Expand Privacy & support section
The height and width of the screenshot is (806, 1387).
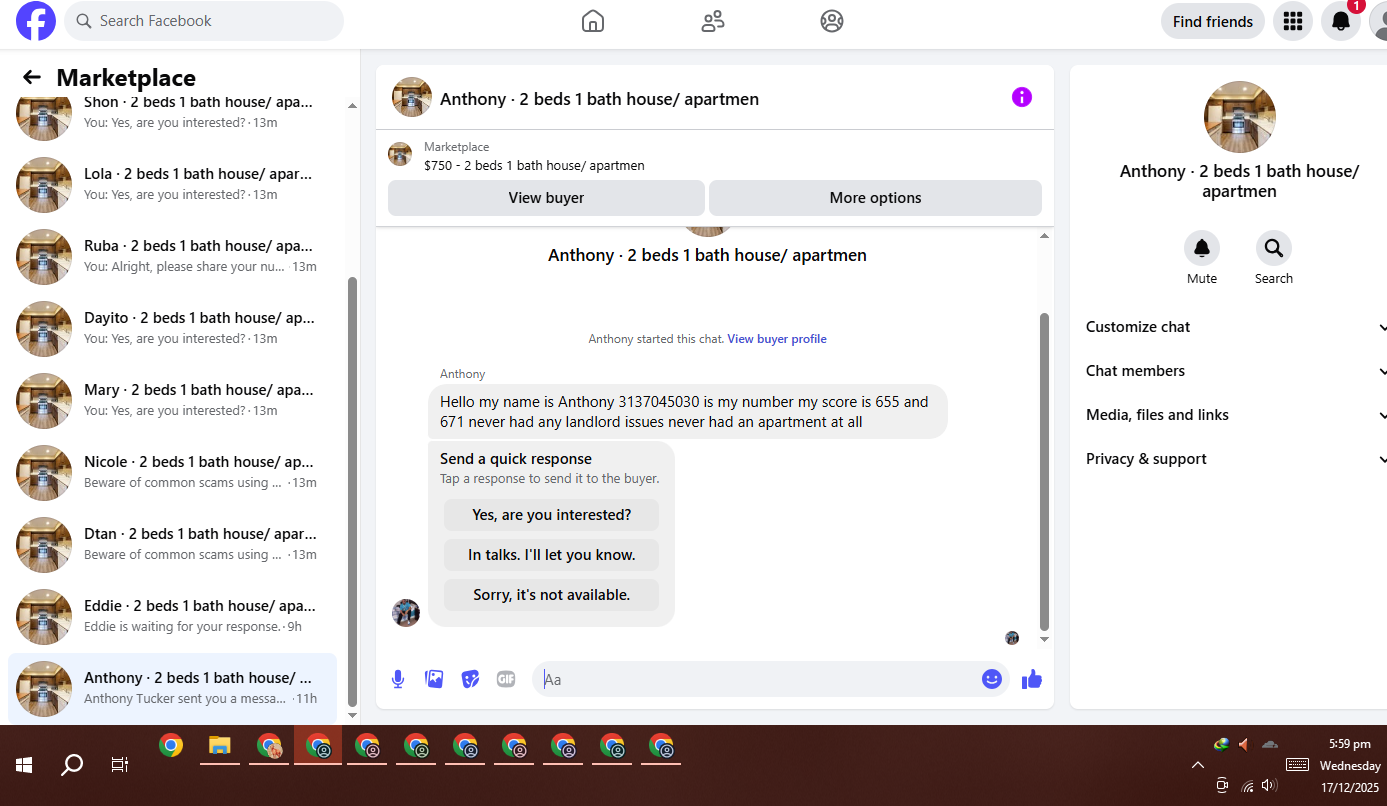1236,459
